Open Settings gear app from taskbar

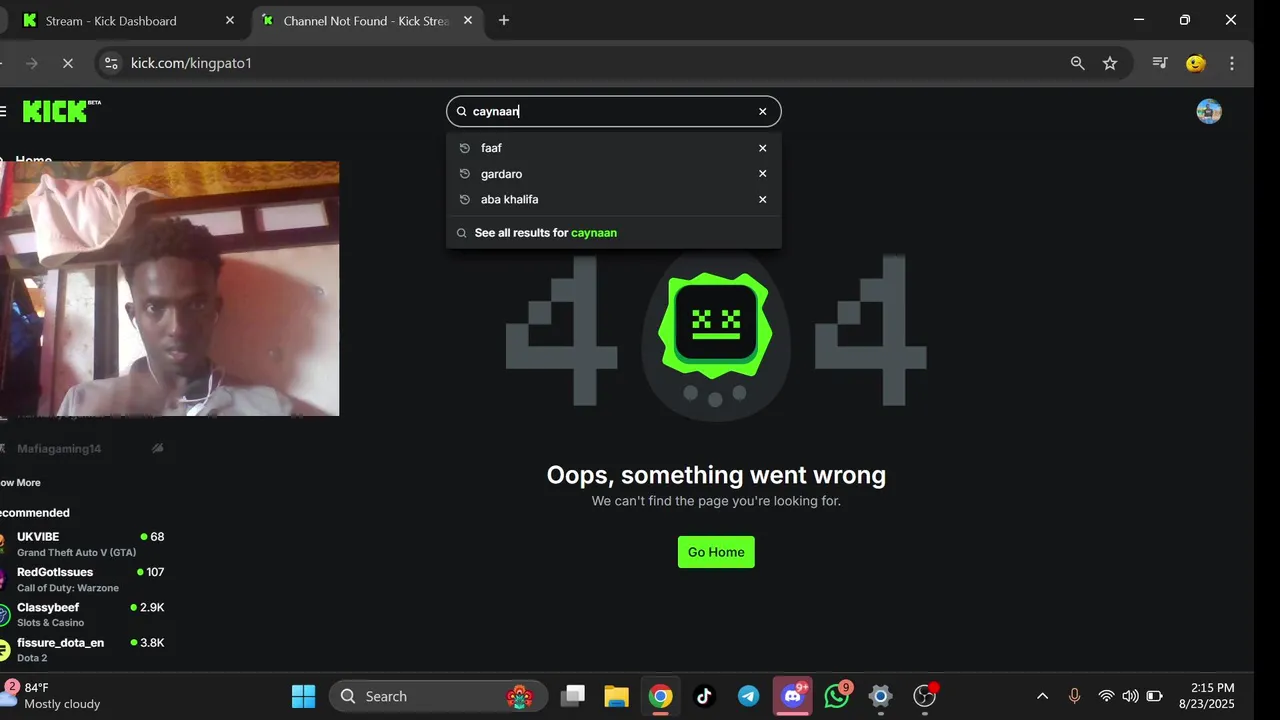click(x=880, y=696)
